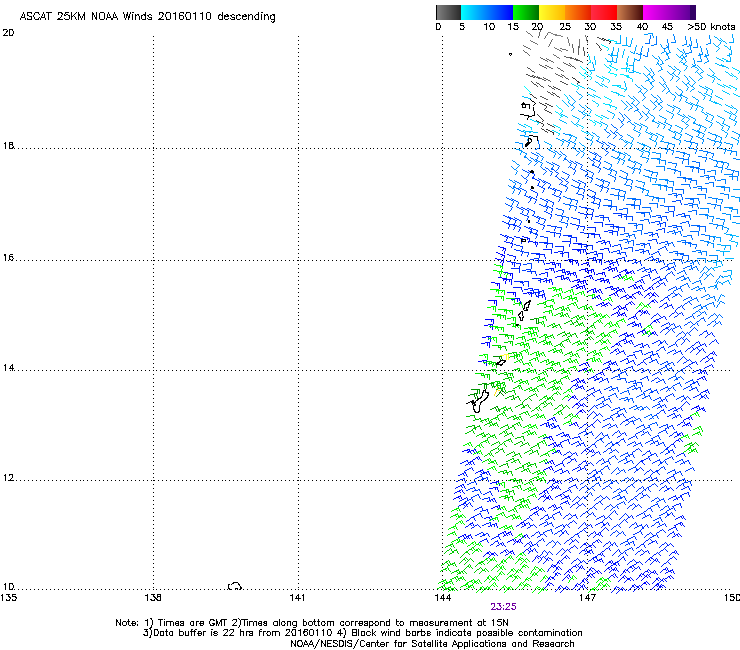Click the brown 35-40 knot color bar segment
The height and width of the screenshot is (650, 740).
[630, 12]
